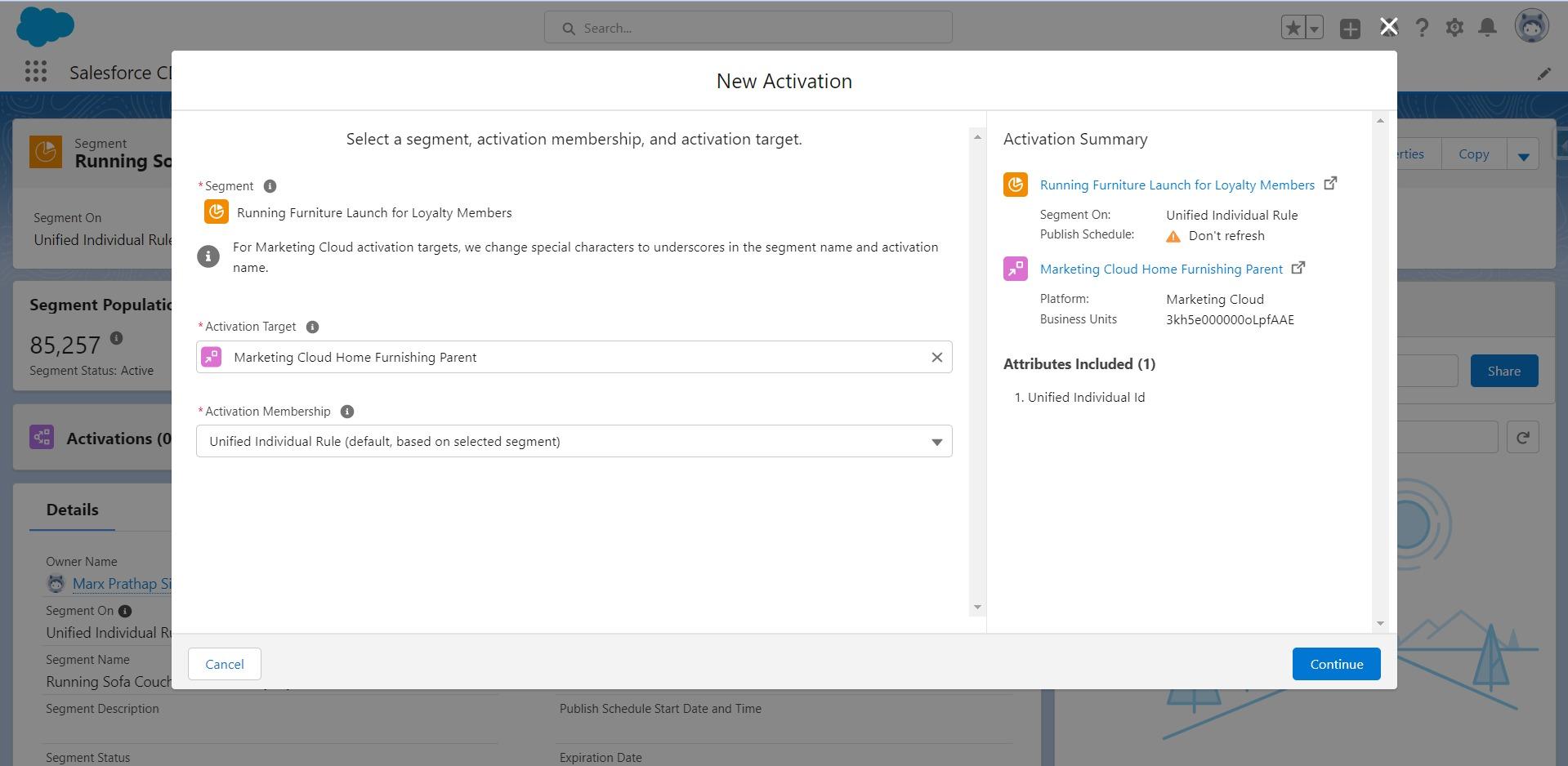Image resolution: width=1568 pixels, height=766 pixels.
Task: Clear the selected Activation Target
Action: 937,358
